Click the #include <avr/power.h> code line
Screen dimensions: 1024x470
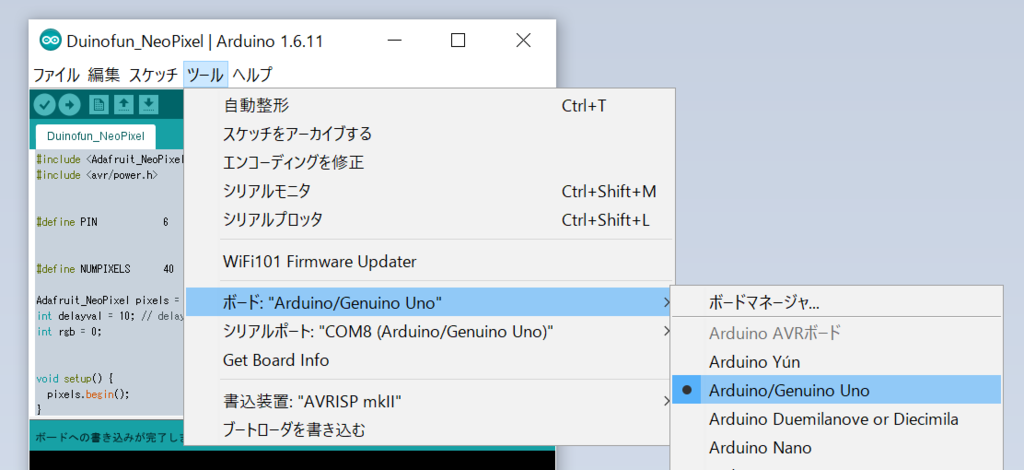[x=97, y=175]
